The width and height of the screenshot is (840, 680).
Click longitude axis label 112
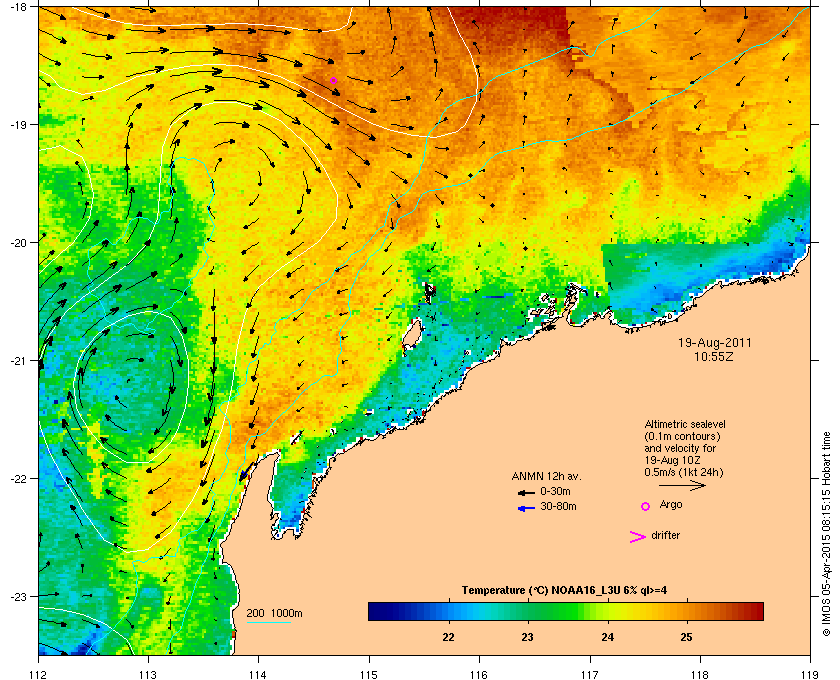[x=39, y=675]
